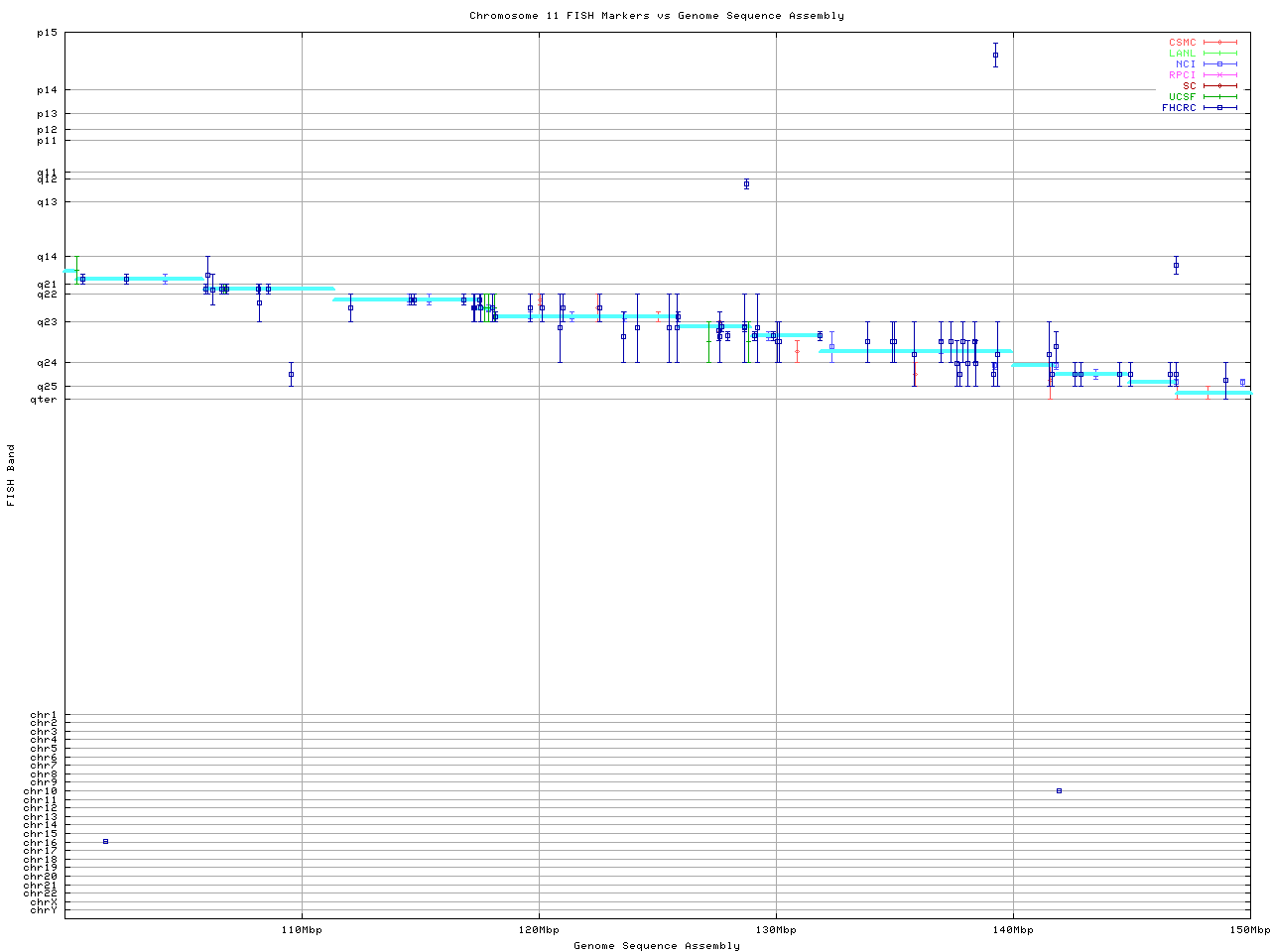This screenshot has height=952, width=1270.
Task: Select the 140Mbp x-axis tick label
Action: pos(1013,929)
